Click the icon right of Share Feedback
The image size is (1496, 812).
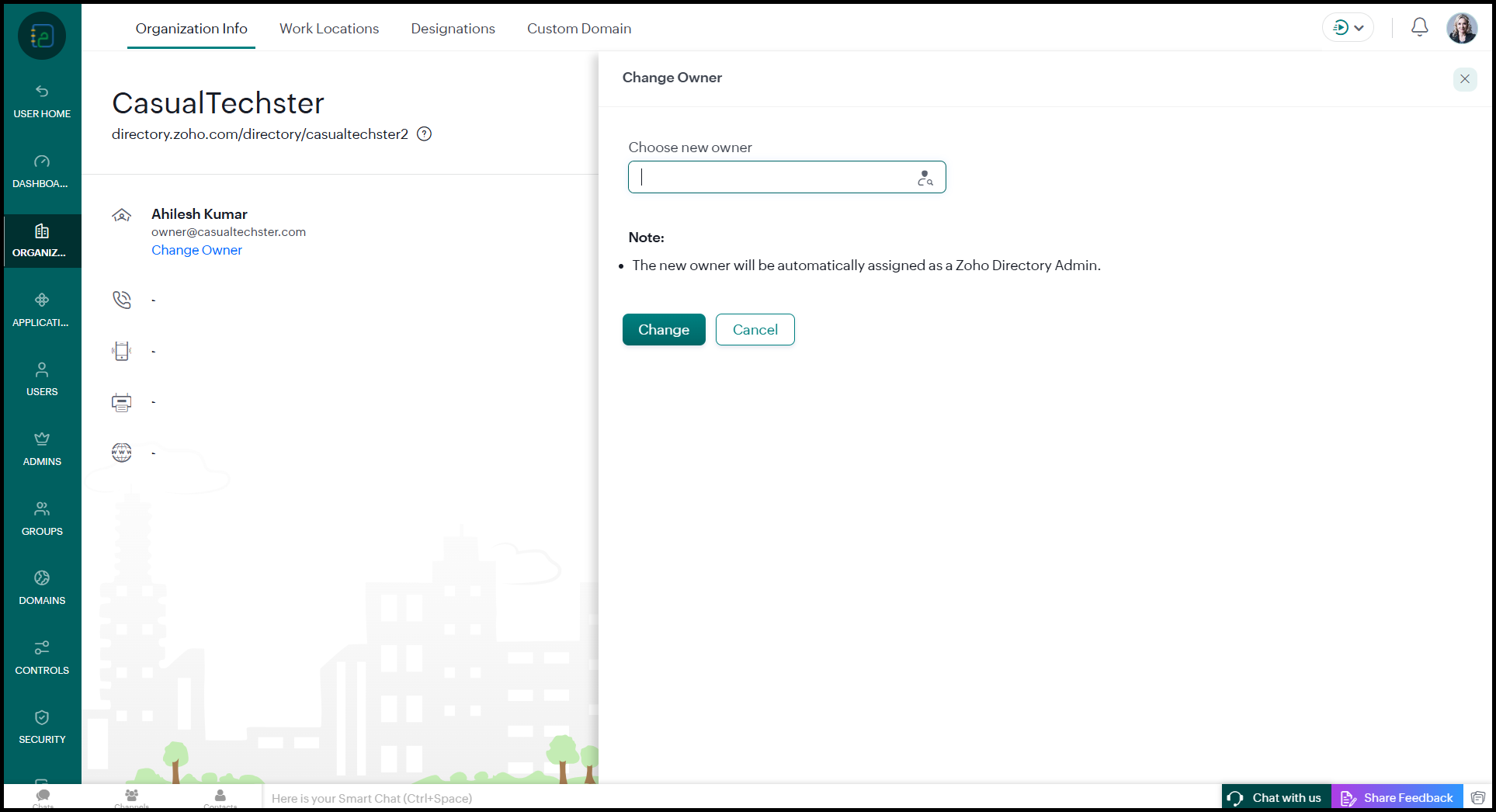[x=1478, y=798]
